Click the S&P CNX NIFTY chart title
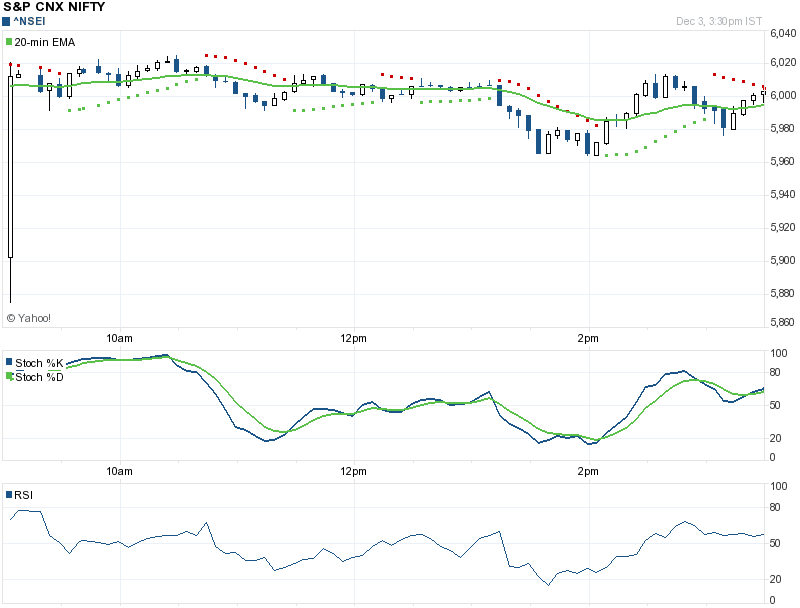The image size is (800, 608). coord(54,7)
